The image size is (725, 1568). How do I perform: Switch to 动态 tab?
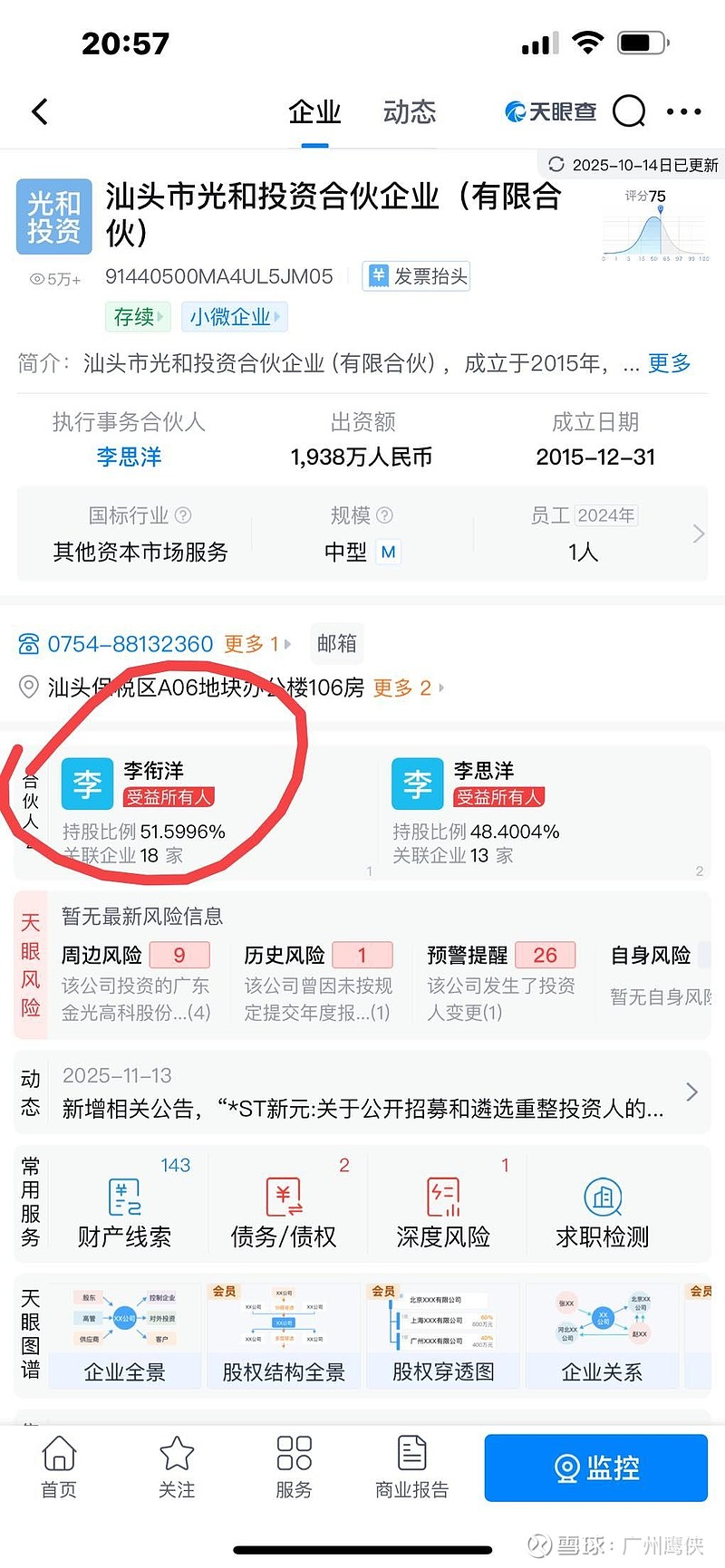(410, 112)
